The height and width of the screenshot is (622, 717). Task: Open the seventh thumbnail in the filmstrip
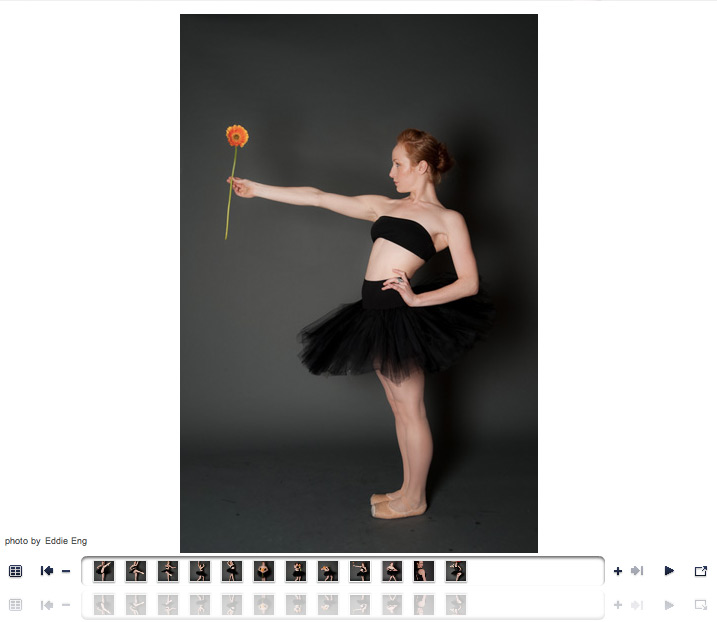[296, 571]
